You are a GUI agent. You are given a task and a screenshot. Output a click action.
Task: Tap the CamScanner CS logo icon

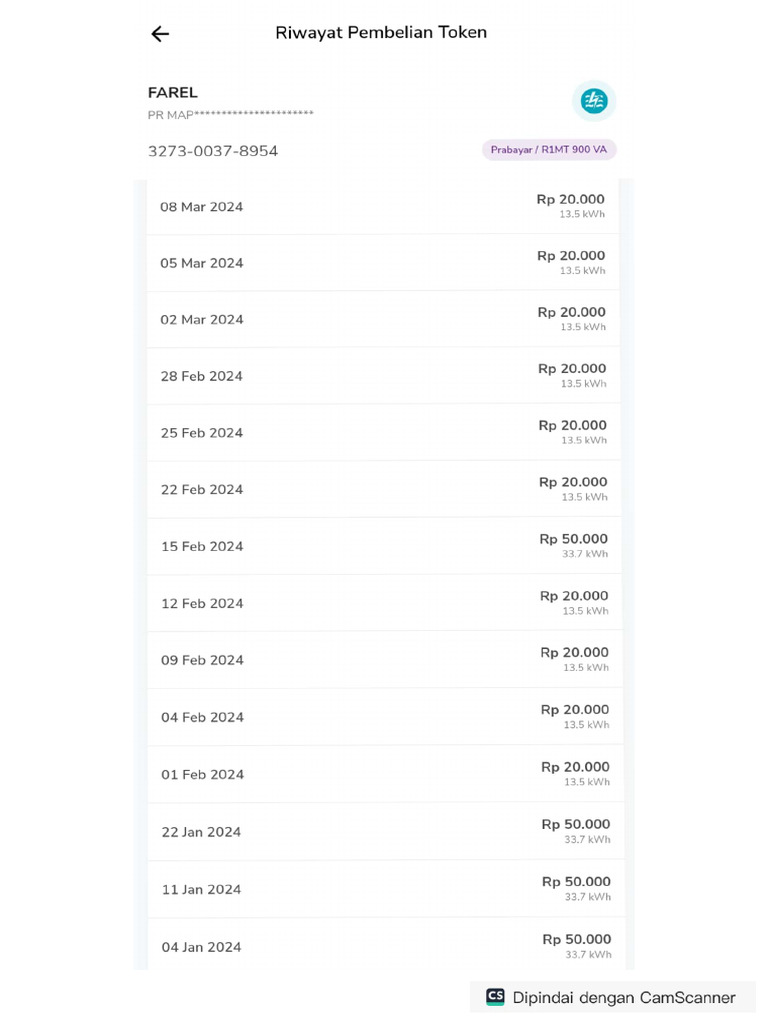pyautogui.click(x=495, y=997)
